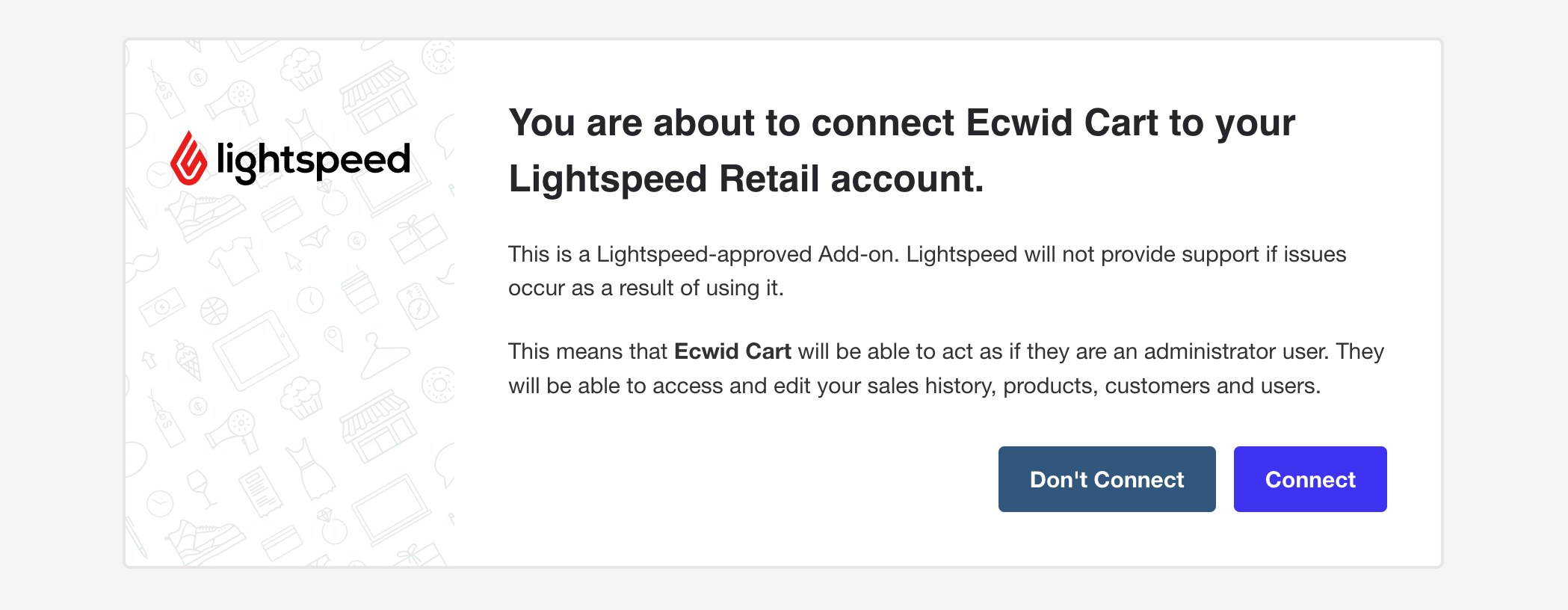
Task: Click the t-shirt icon in the background
Action: pyautogui.click(x=232, y=261)
